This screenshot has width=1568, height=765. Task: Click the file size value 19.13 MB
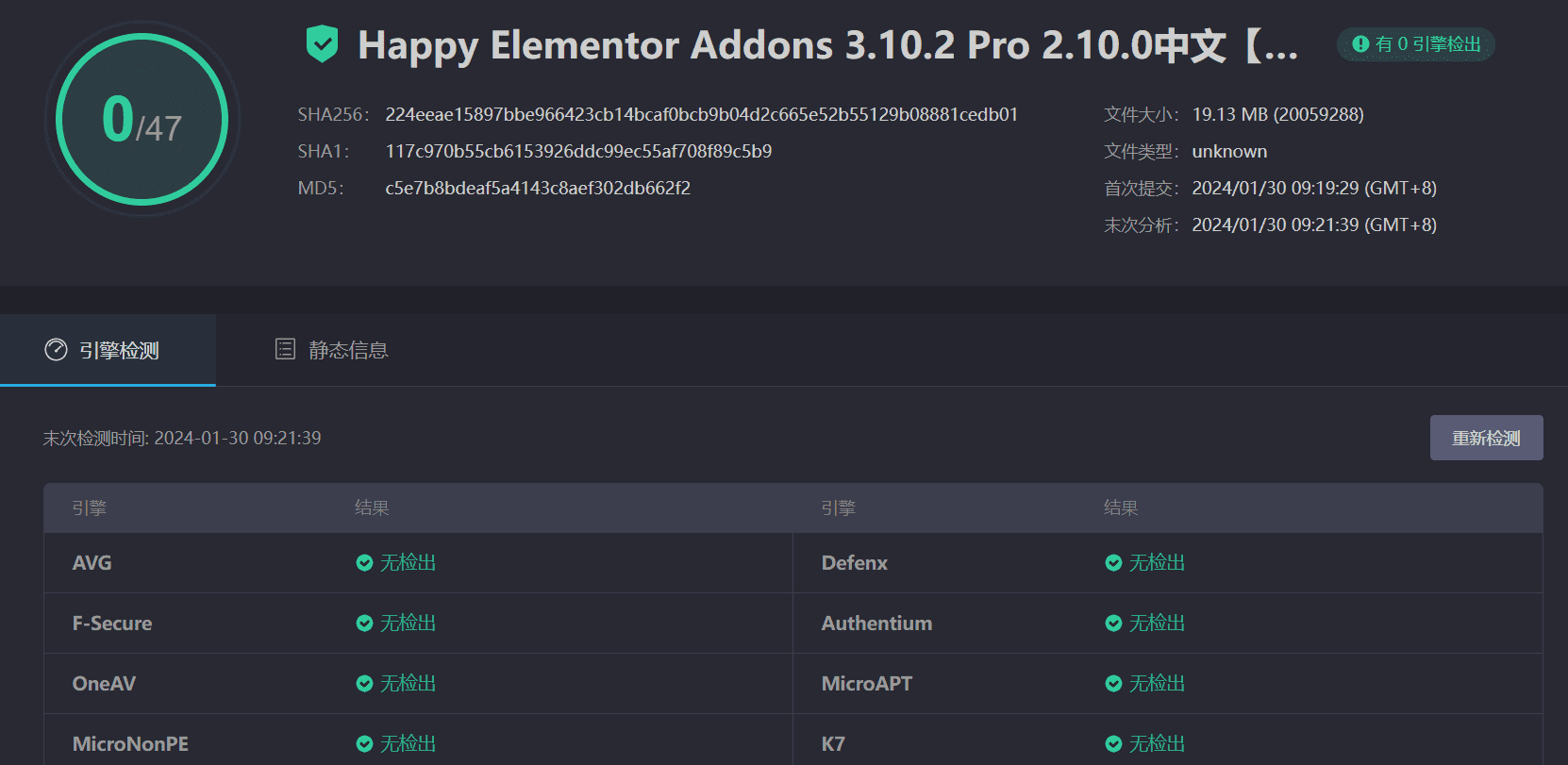tap(1277, 114)
